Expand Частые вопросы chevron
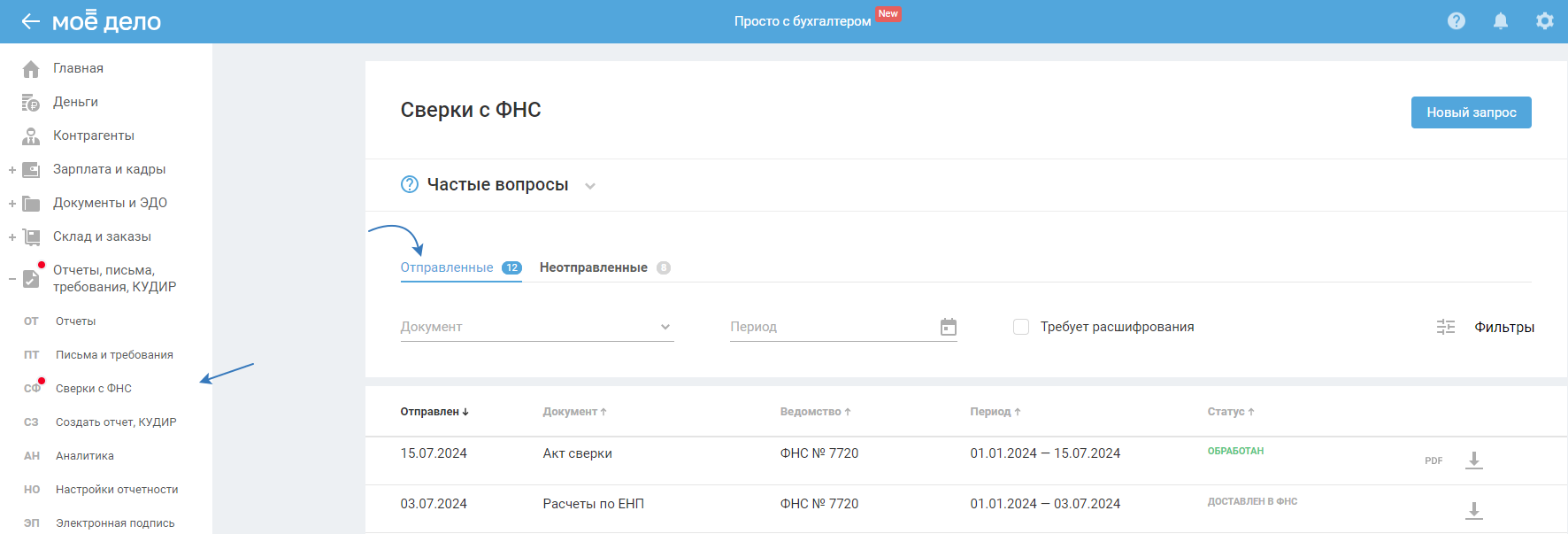Image resolution: width=1568 pixels, height=534 pixels. [590, 186]
